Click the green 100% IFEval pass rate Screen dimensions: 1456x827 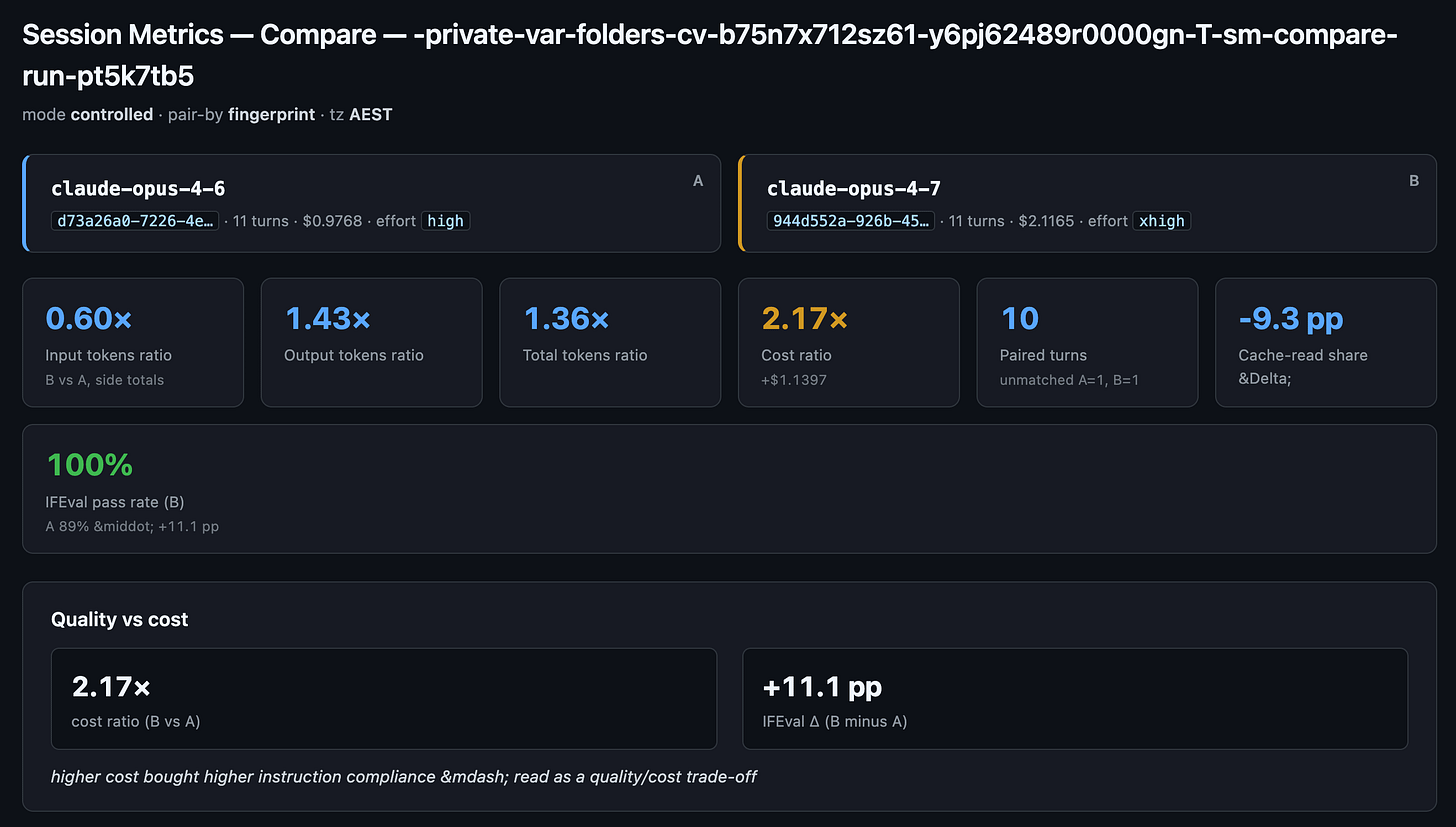click(x=90, y=465)
